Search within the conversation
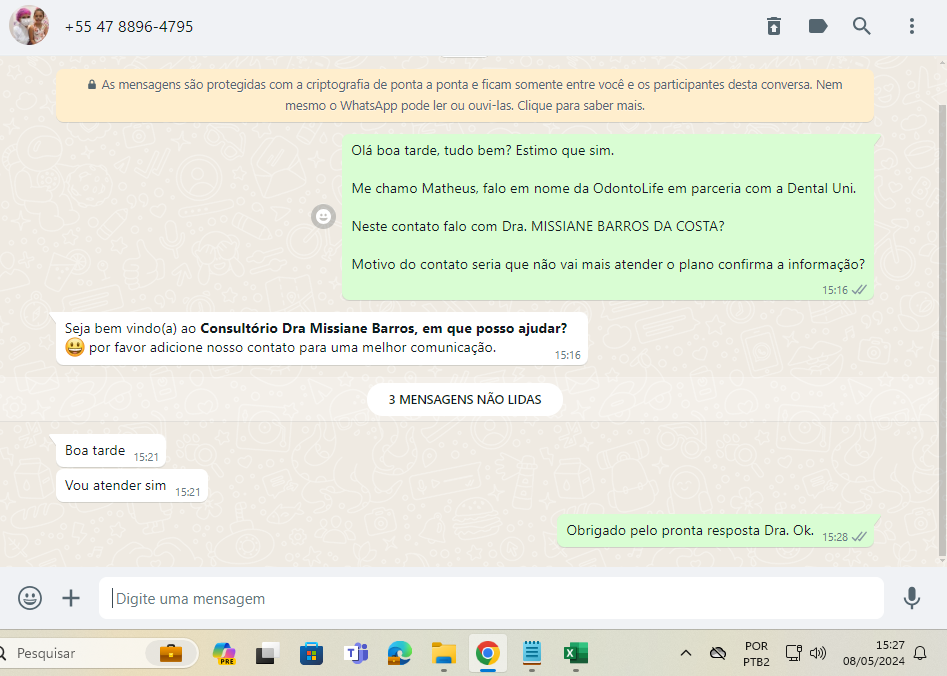 (862, 27)
